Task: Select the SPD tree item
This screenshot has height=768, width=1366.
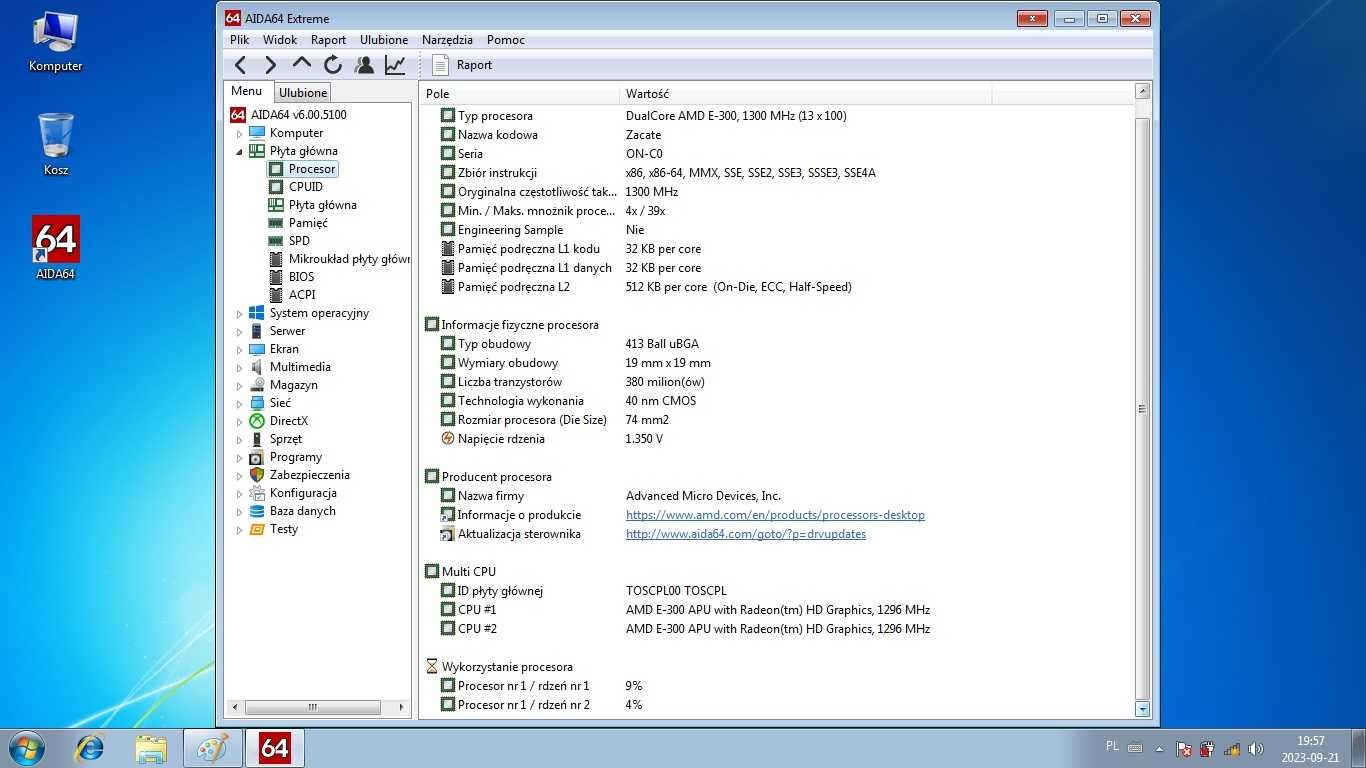Action: (299, 241)
